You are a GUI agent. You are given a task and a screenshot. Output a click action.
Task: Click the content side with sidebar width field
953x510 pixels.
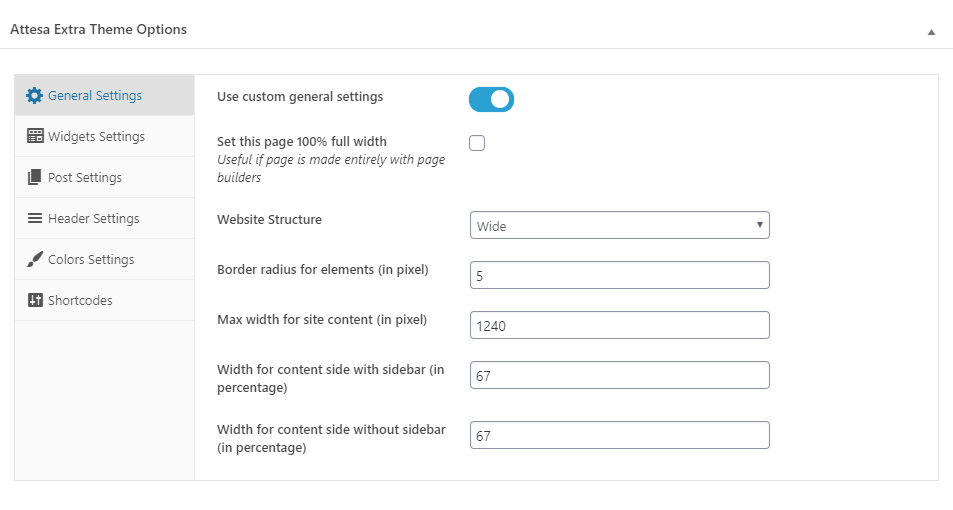[619, 375]
